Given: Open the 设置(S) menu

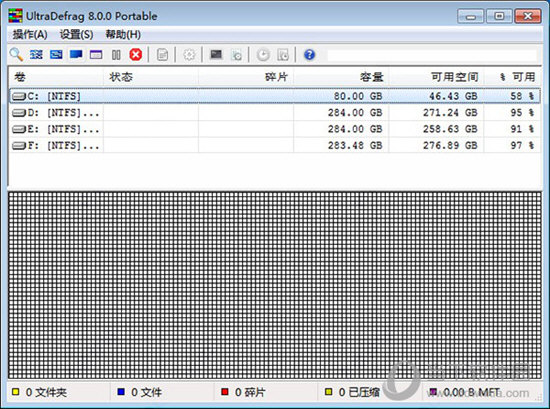Looking at the screenshot, I should pos(76,34).
